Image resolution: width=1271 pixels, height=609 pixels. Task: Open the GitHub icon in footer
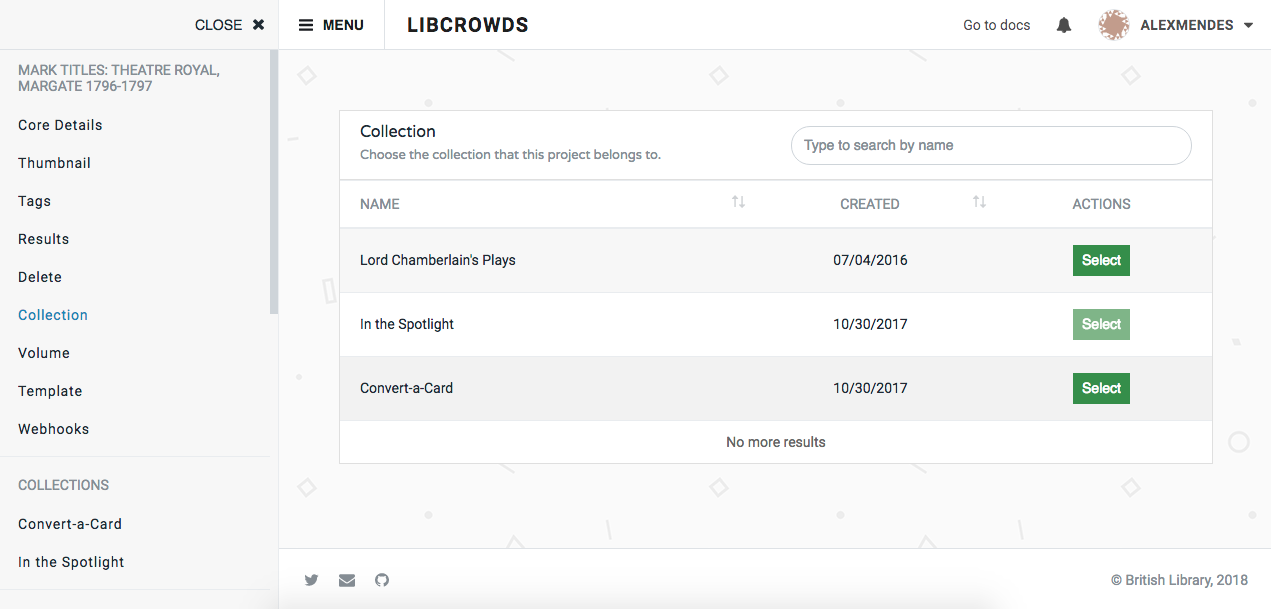tap(381, 580)
